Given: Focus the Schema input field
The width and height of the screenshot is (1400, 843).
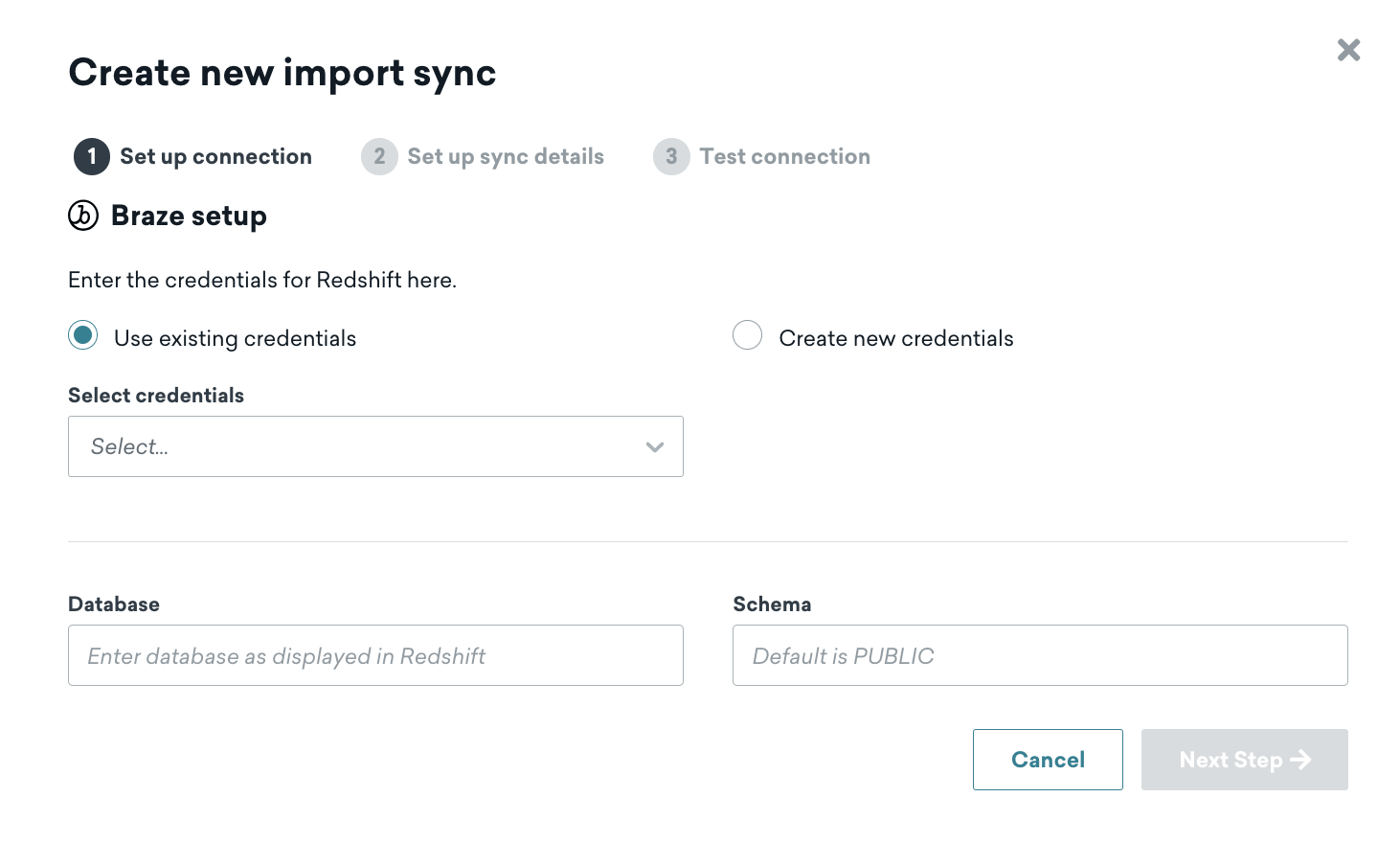Looking at the screenshot, I should (1040, 655).
